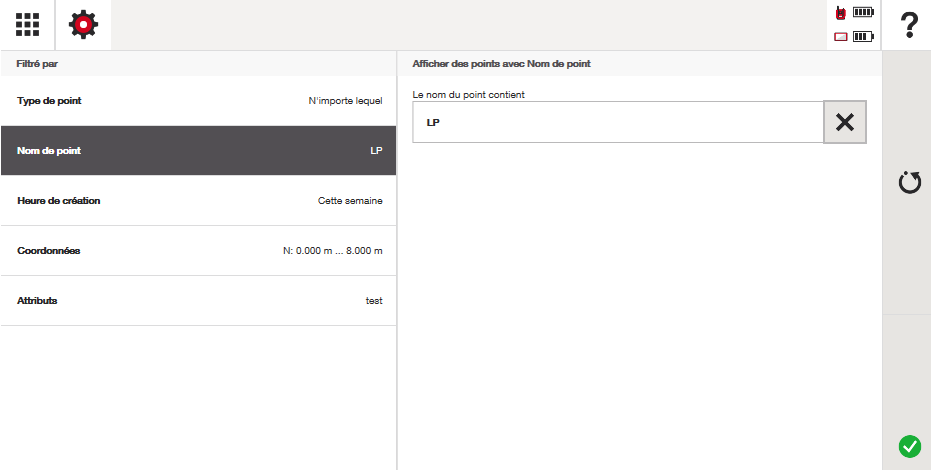
Task: Click the red instrument battery status icon
Action: click(x=841, y=13)
